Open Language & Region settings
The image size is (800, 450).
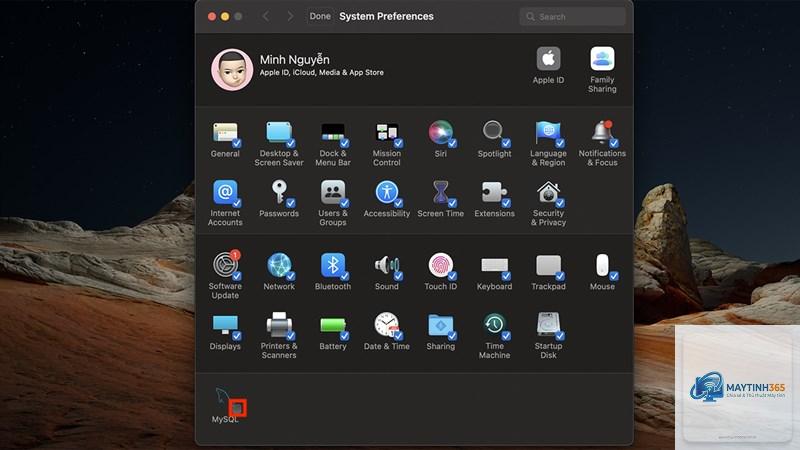(x=548, y=134)
